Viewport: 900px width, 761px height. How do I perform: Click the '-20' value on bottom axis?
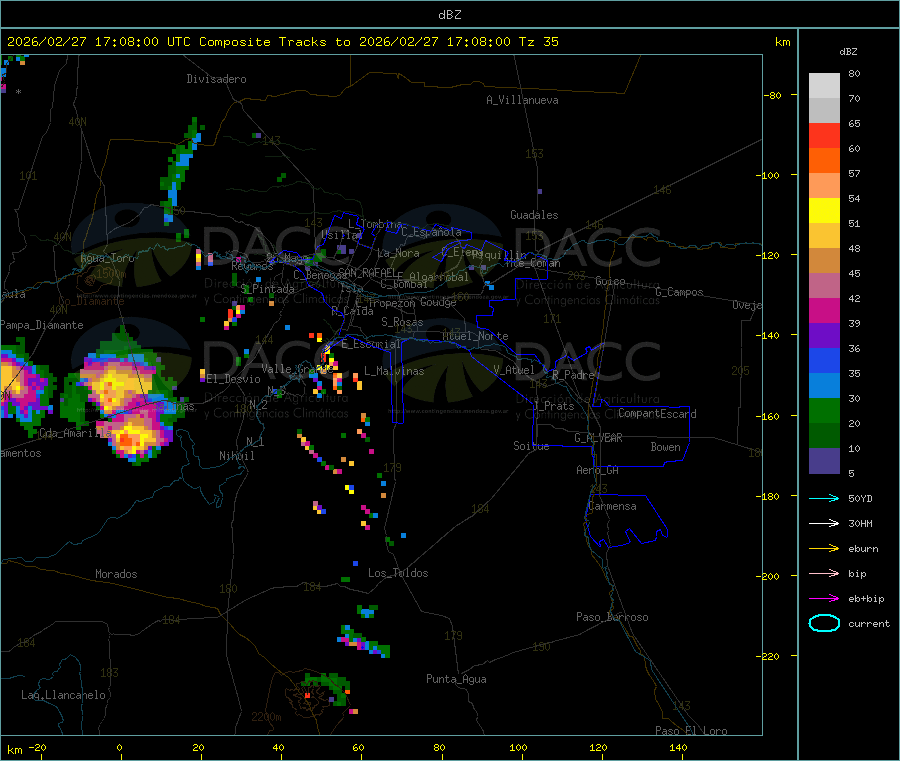[x=37, y=747]
